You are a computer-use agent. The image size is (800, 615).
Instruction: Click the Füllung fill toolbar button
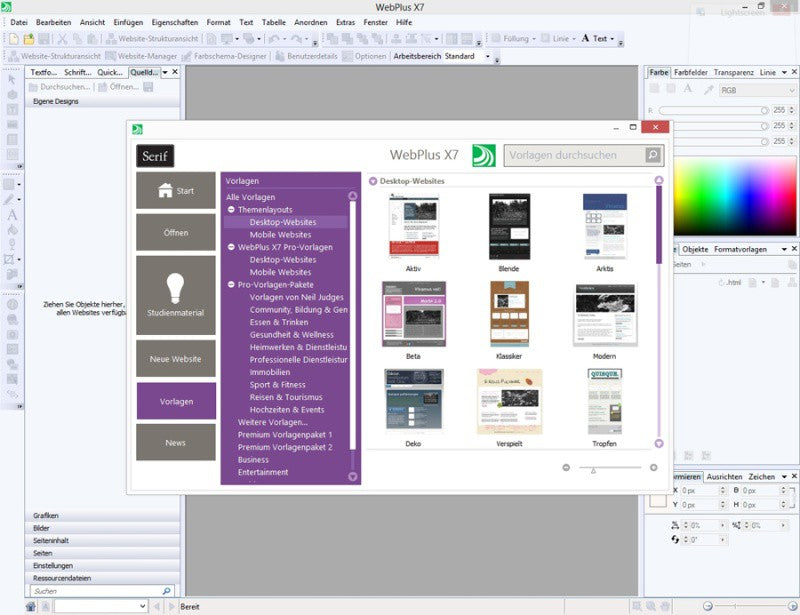514,39
